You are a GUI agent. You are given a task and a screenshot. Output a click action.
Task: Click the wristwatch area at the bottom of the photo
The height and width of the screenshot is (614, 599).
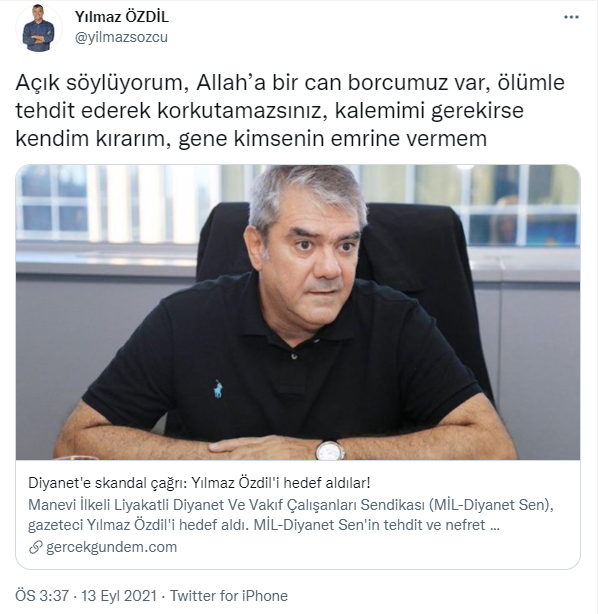[x=330, y=450]
